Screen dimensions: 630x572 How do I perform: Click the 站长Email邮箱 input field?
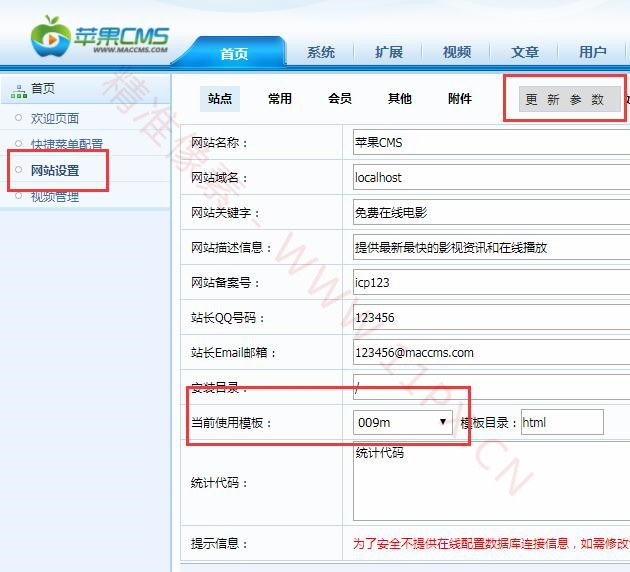pos(490,353)
